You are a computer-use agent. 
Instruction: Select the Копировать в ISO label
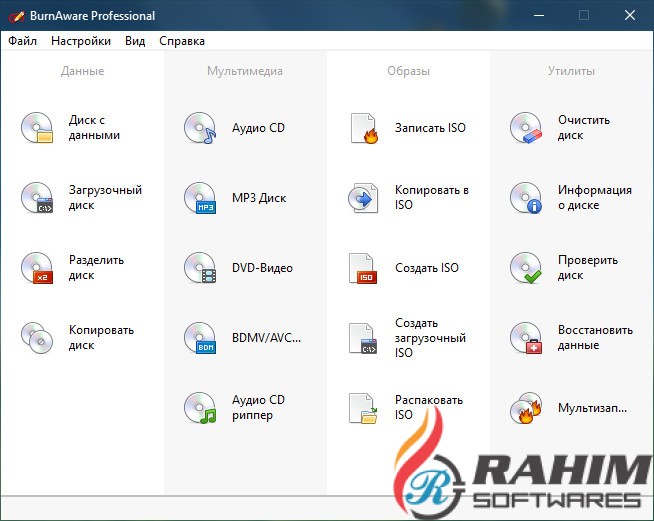[x=432, y=197]
